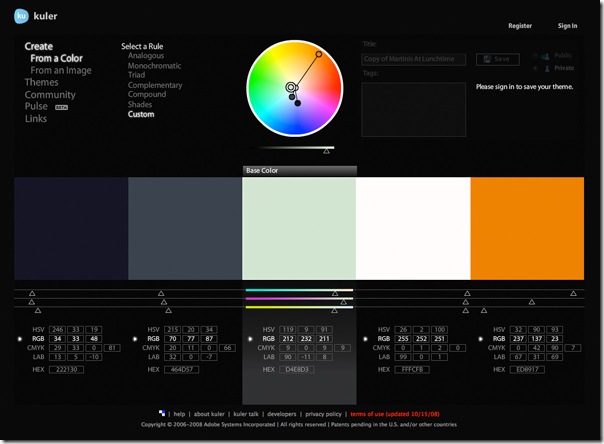Choose the Monochromatic color rule

pyautogui.click(x=155, y=66)
